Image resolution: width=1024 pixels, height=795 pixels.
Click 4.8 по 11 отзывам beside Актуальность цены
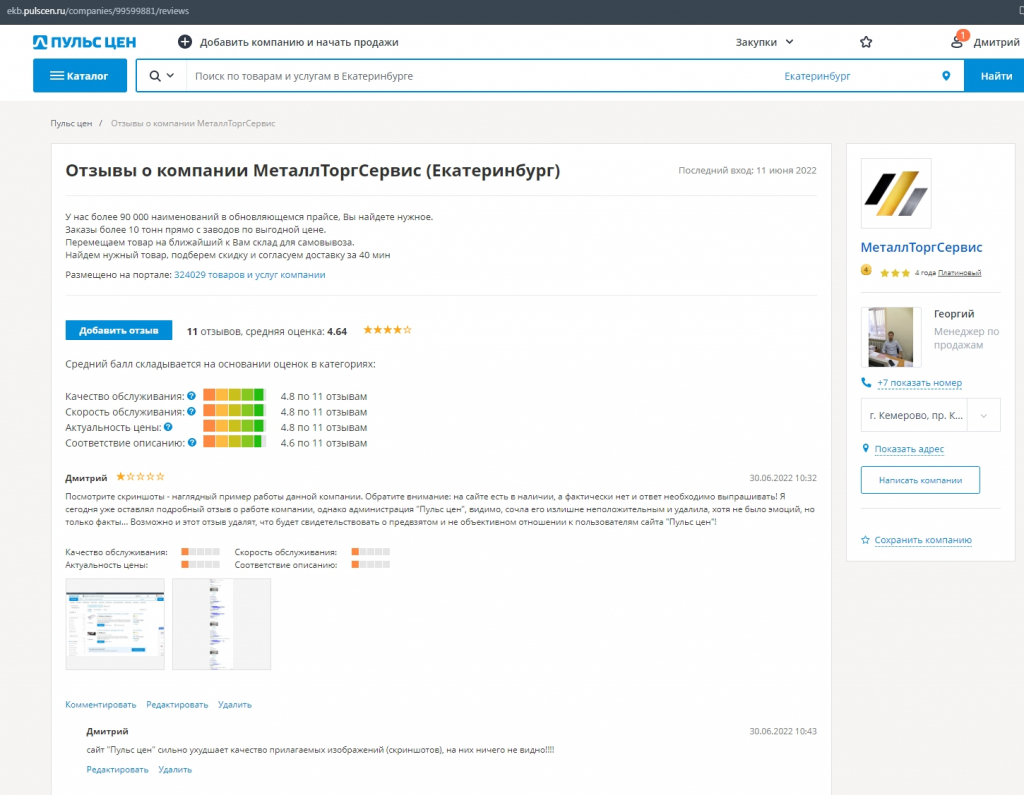324,427
